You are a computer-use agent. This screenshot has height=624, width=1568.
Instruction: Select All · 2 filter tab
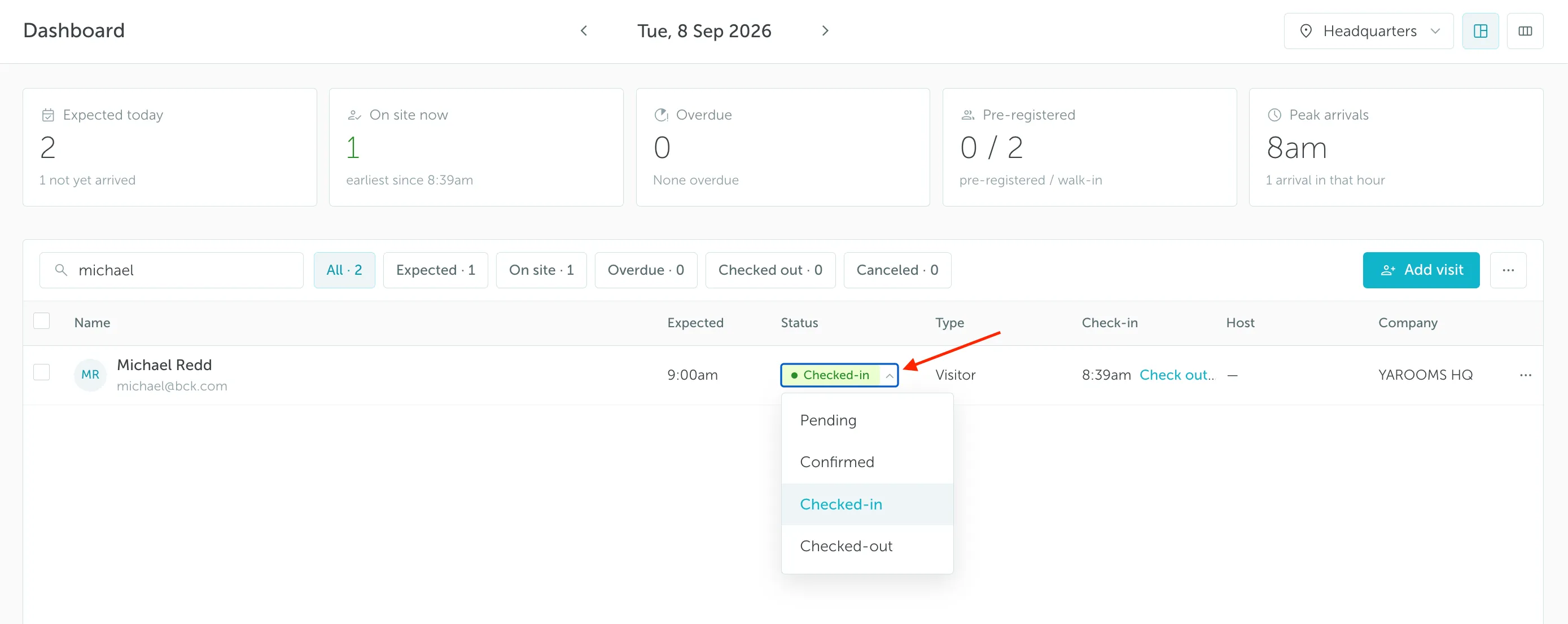click(x=344, y=270)
